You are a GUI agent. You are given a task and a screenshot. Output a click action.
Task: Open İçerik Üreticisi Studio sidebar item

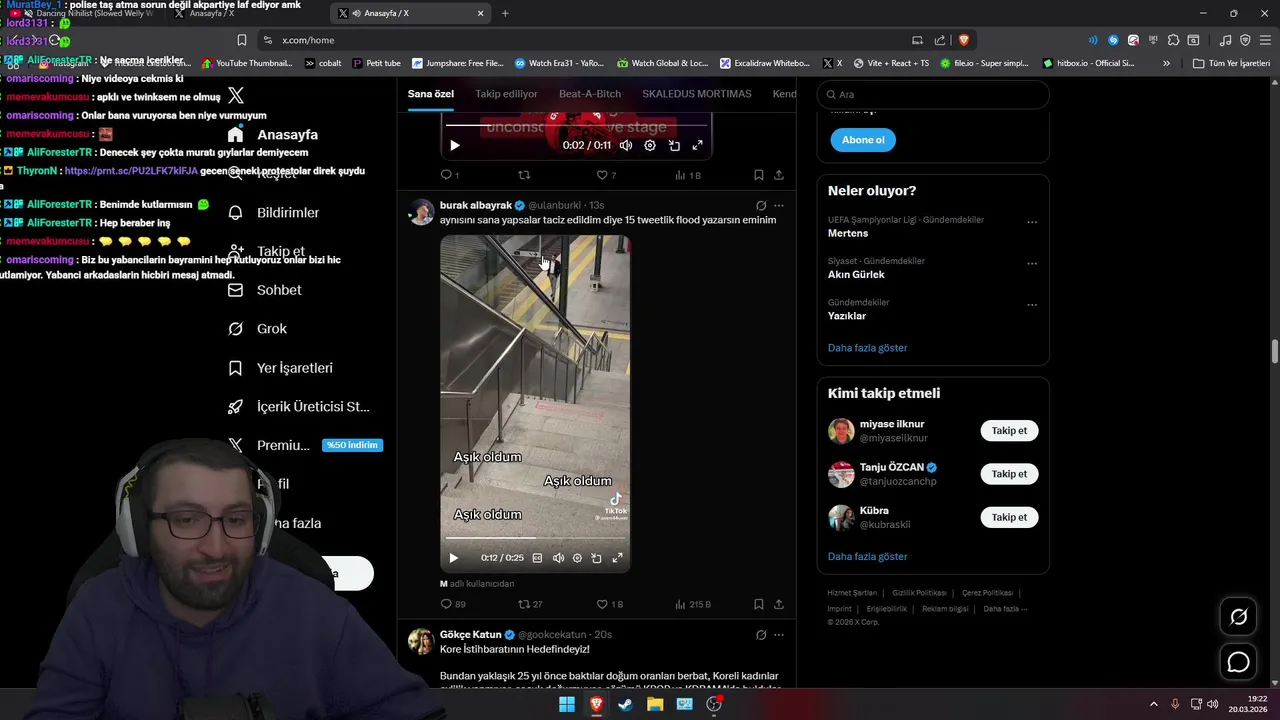pos(298,407)
